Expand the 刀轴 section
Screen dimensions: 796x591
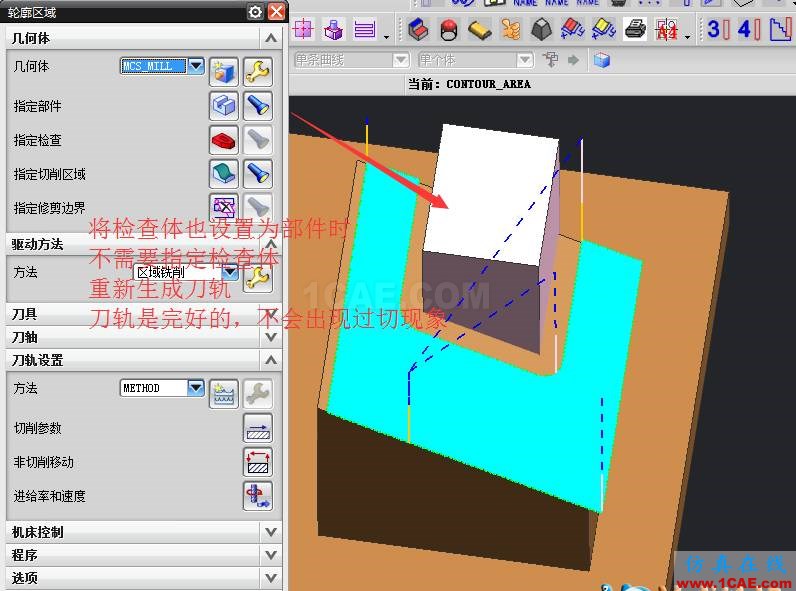[x=271, y=337]
